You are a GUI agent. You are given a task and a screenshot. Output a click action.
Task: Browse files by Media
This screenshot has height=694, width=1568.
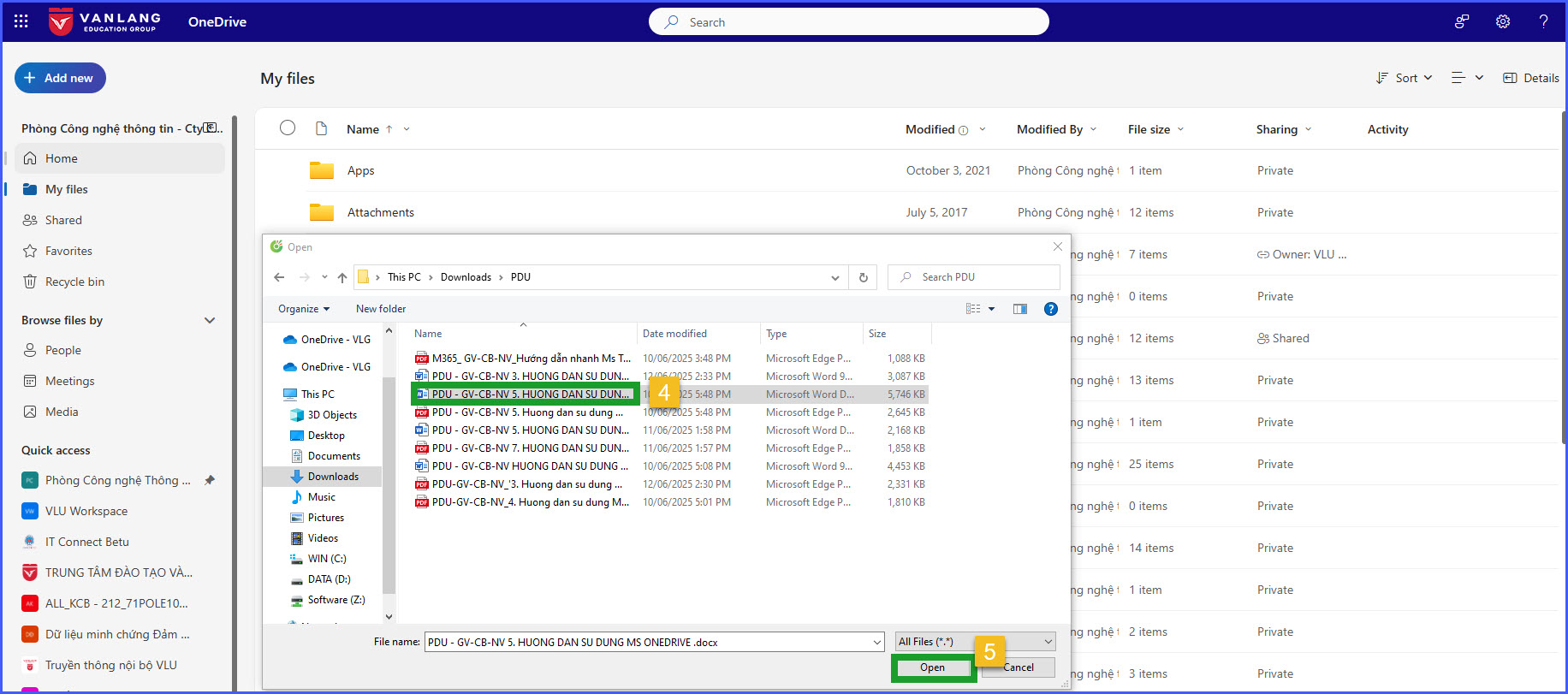120,412
